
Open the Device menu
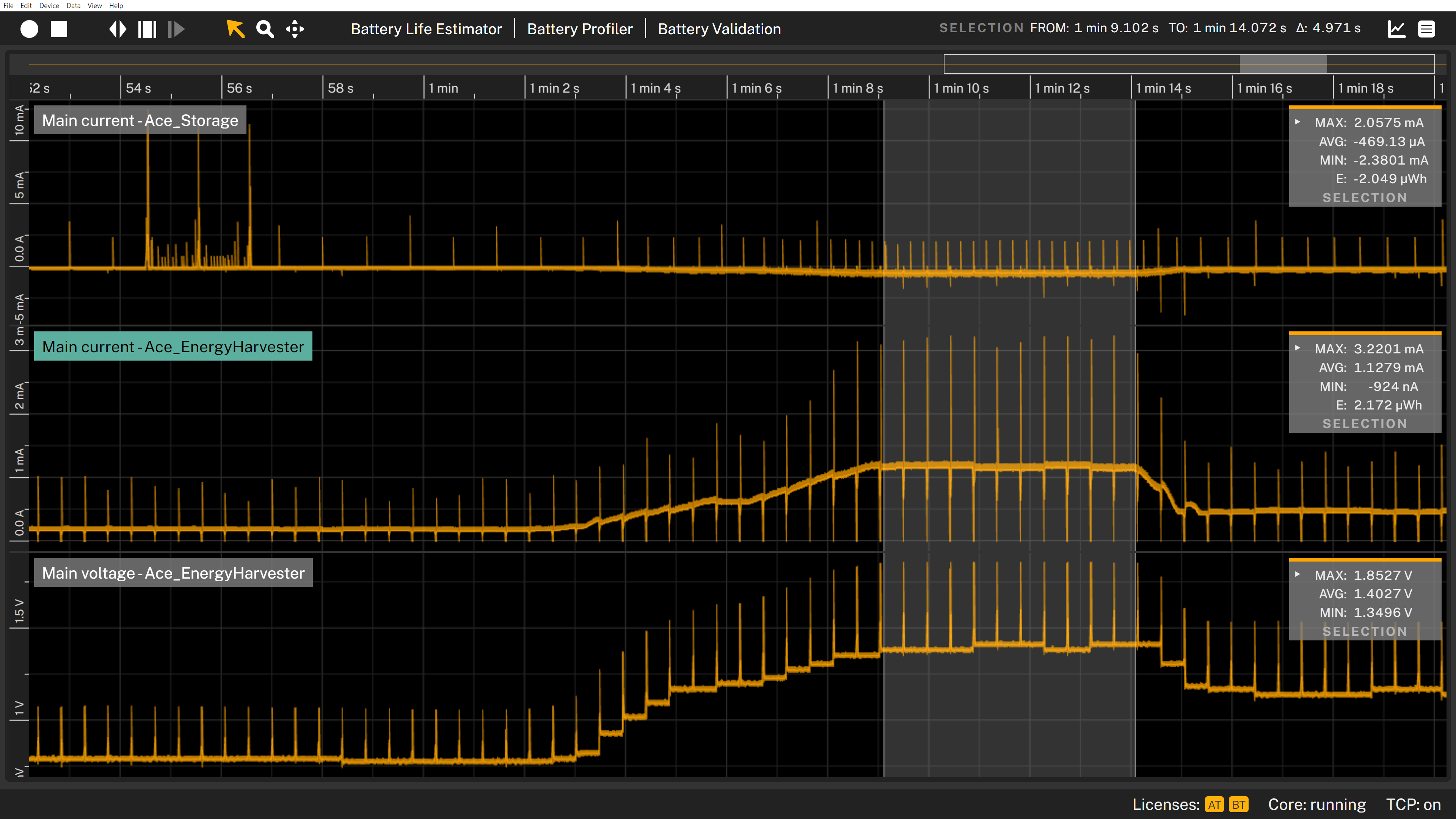(49, 6)
